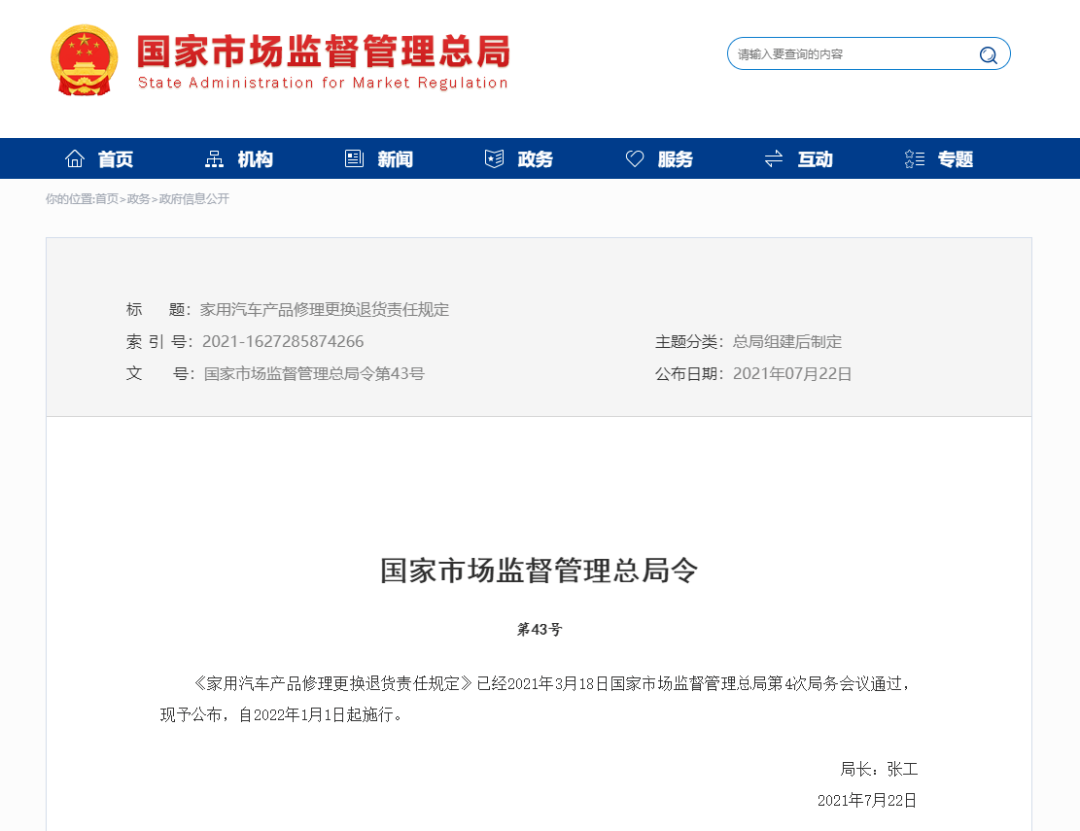Click the exchange arrows icon beside 互动
This screenshot has width=1080, height=831.
[774, 159]
